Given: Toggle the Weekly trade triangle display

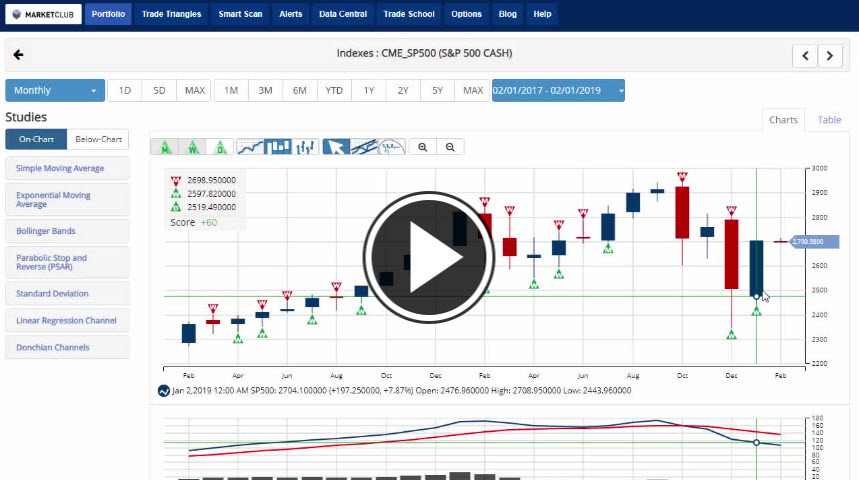Looking at the screenshot, I should tap(192, 147).
